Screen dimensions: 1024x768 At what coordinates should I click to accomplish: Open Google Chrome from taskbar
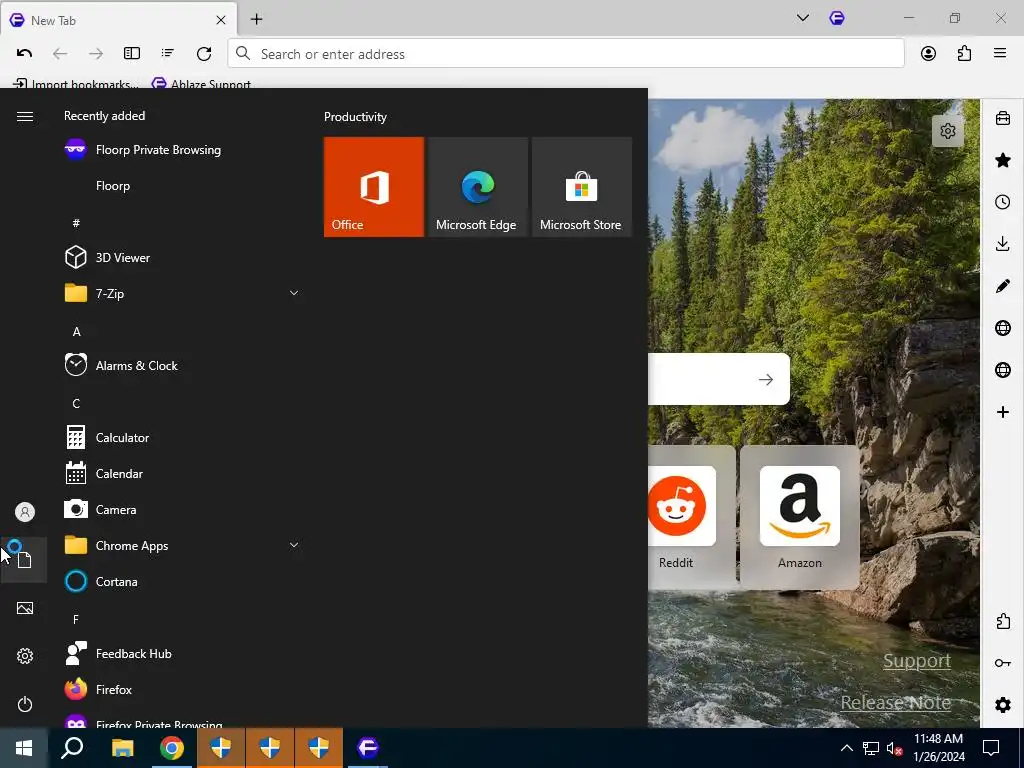172,748
